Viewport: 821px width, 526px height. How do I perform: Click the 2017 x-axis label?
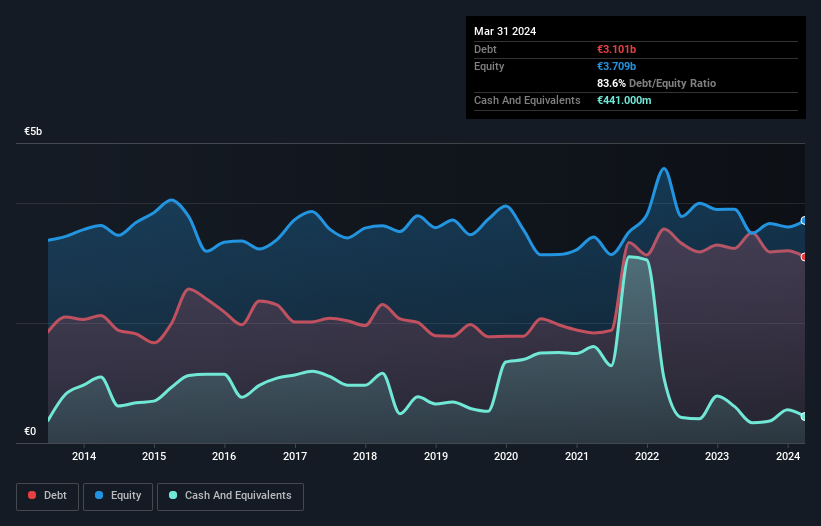(295, 456)
